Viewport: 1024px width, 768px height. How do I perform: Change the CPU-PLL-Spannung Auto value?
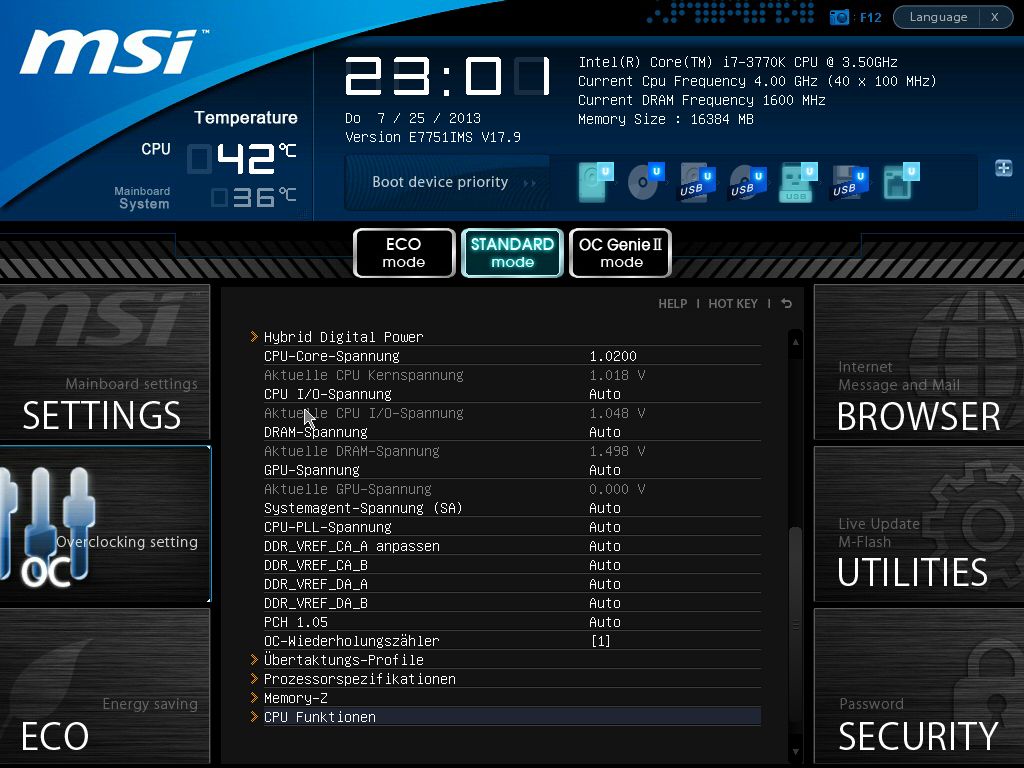click(x=605, y=526)
